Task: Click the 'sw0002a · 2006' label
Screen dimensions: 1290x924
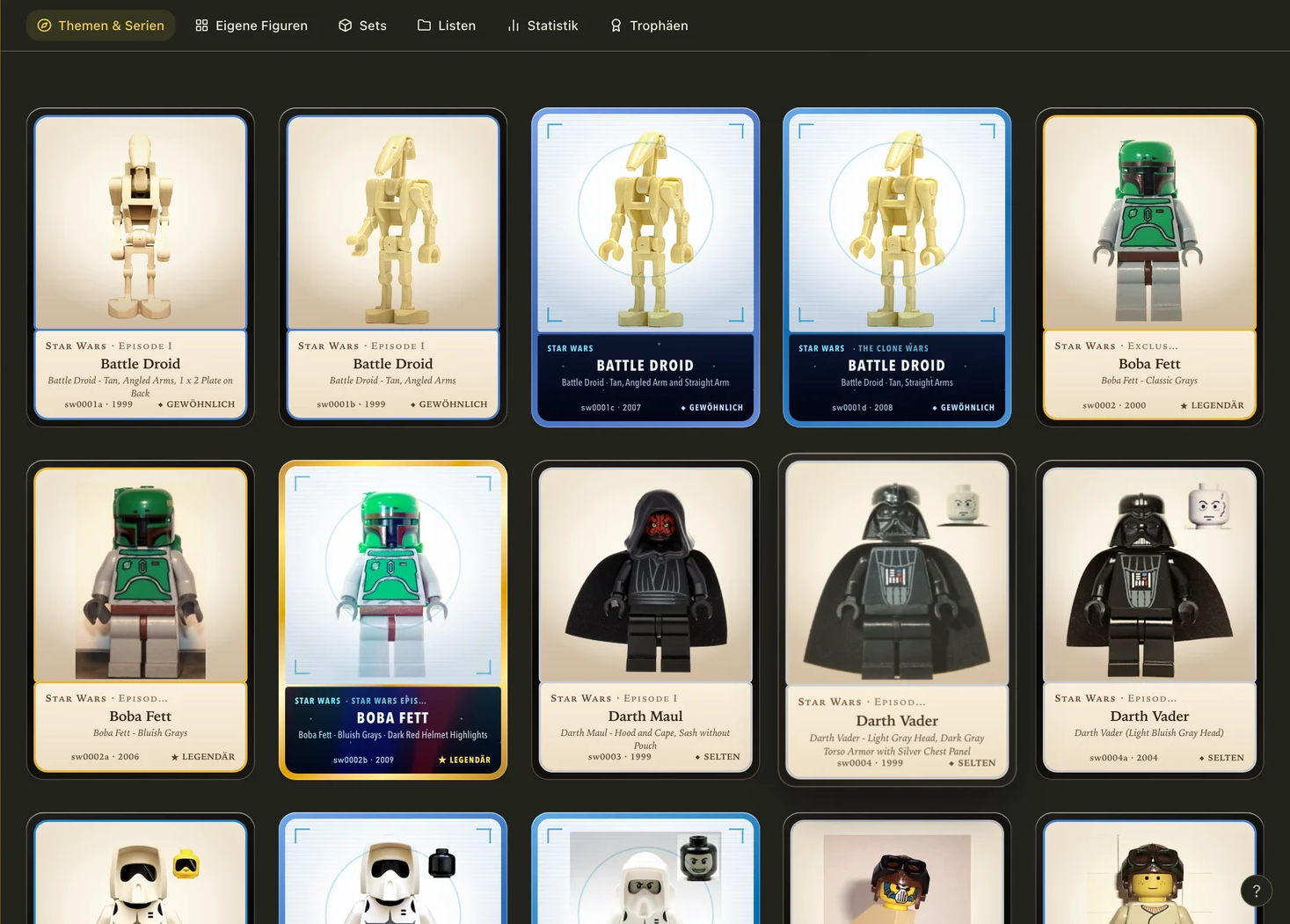Action: click(x=106, y=757)
